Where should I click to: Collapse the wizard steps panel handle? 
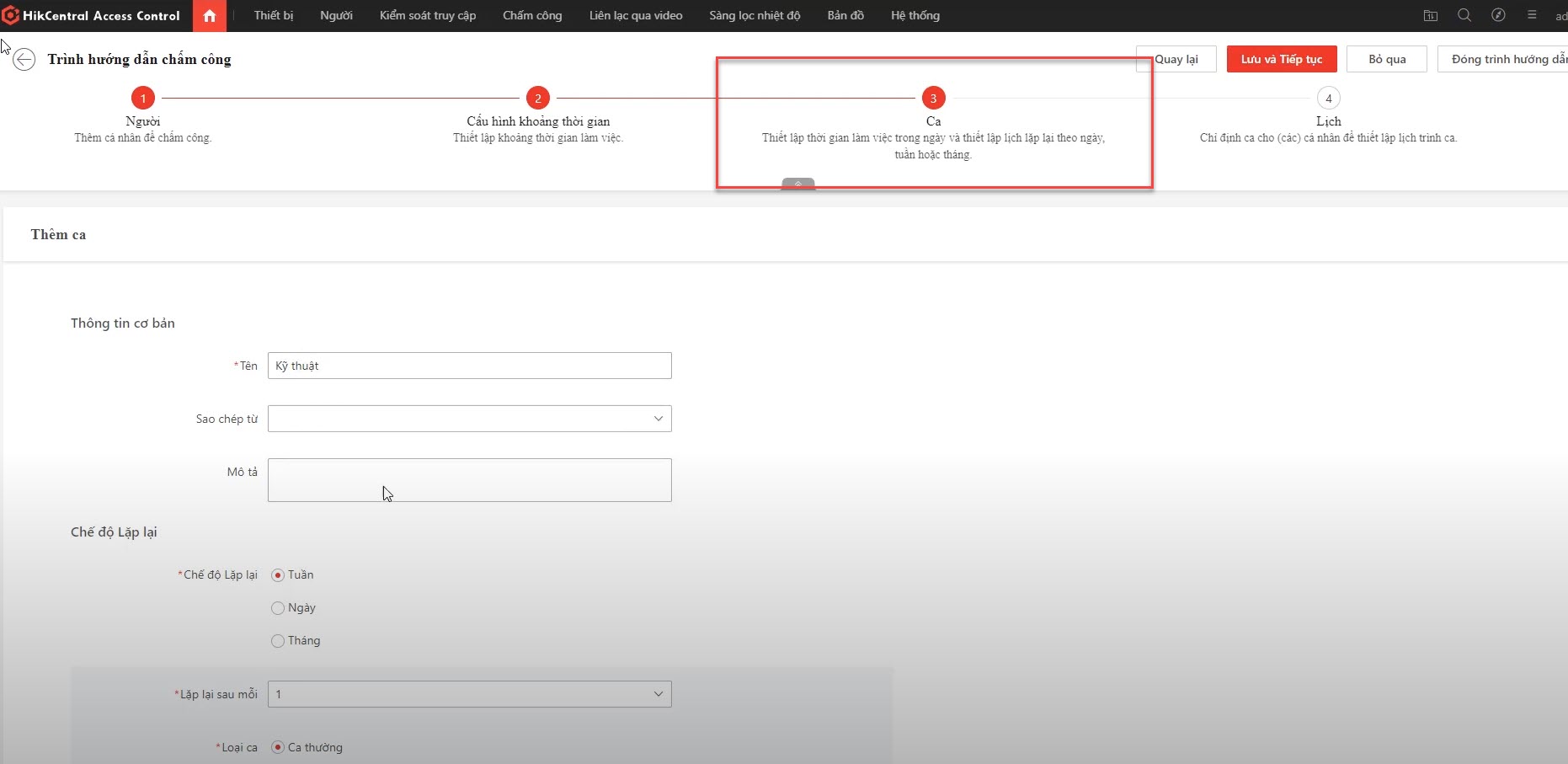(x=797, y=184)
